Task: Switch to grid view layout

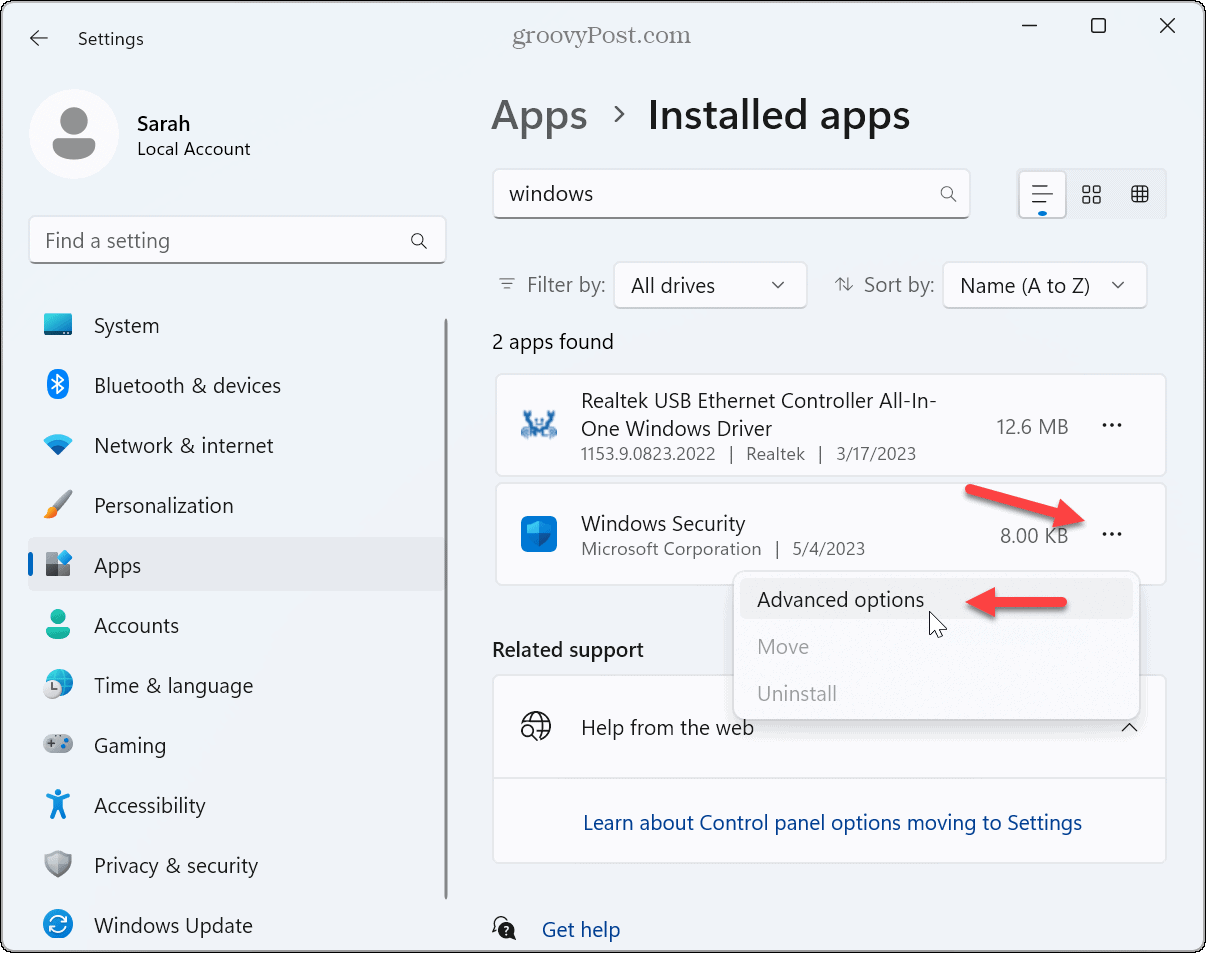Action: tap(1091, 194)
